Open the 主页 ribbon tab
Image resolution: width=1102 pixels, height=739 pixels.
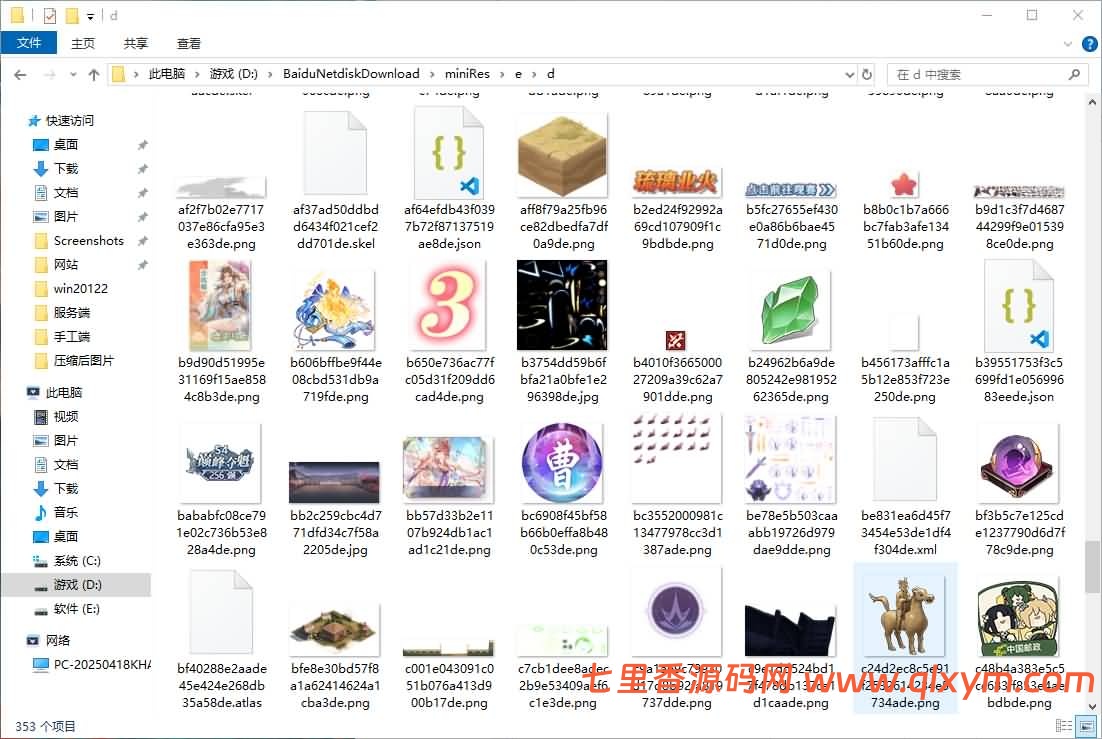[x=84, y=43]
